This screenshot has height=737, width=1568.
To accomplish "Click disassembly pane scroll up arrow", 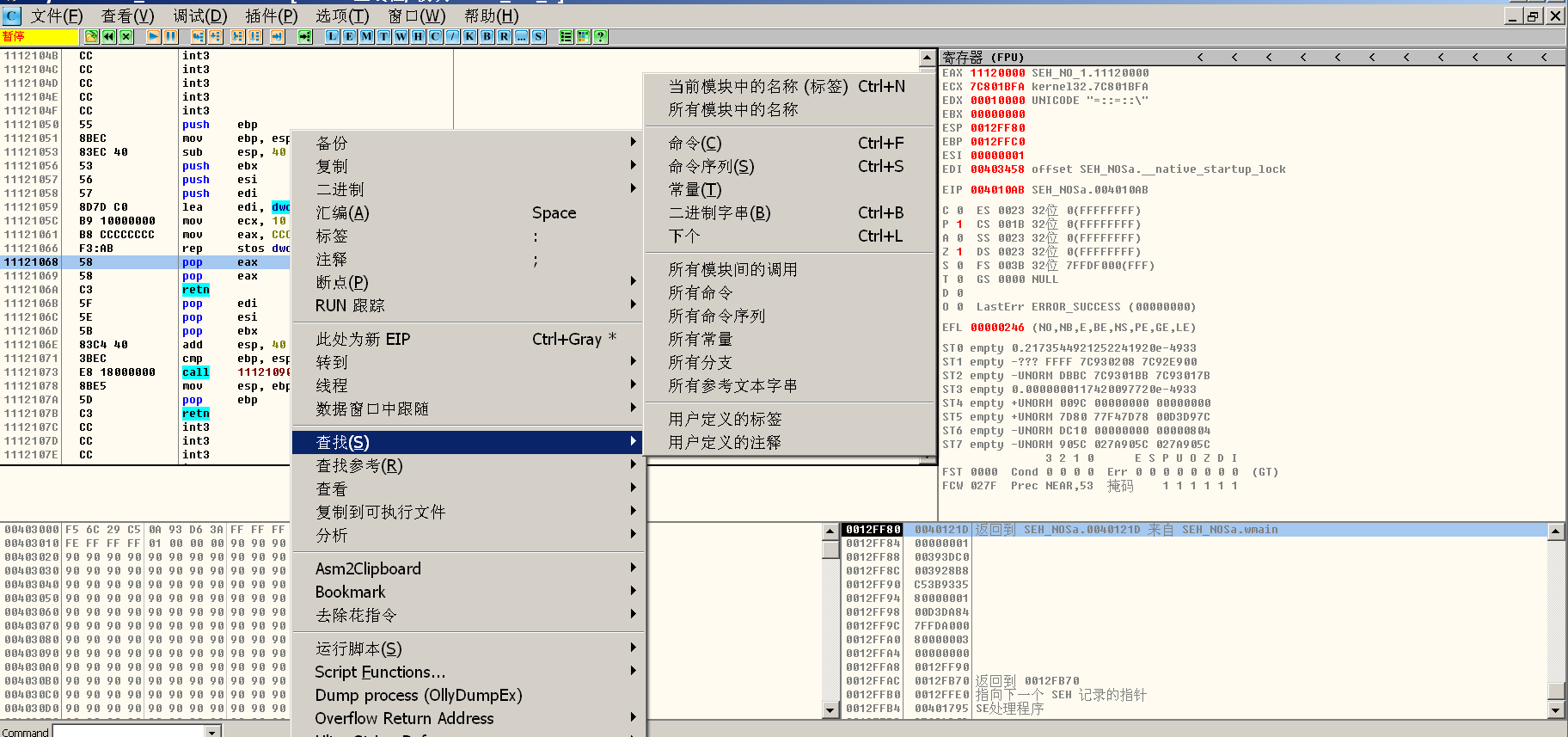I will pyautogui.click(x=927, y=58).
